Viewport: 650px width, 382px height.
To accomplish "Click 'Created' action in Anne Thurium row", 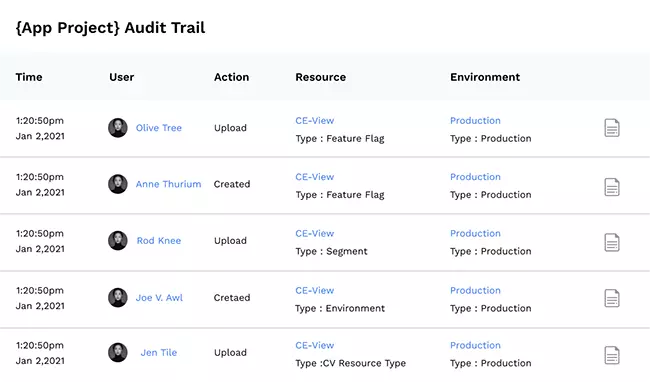I will point(232,184).
